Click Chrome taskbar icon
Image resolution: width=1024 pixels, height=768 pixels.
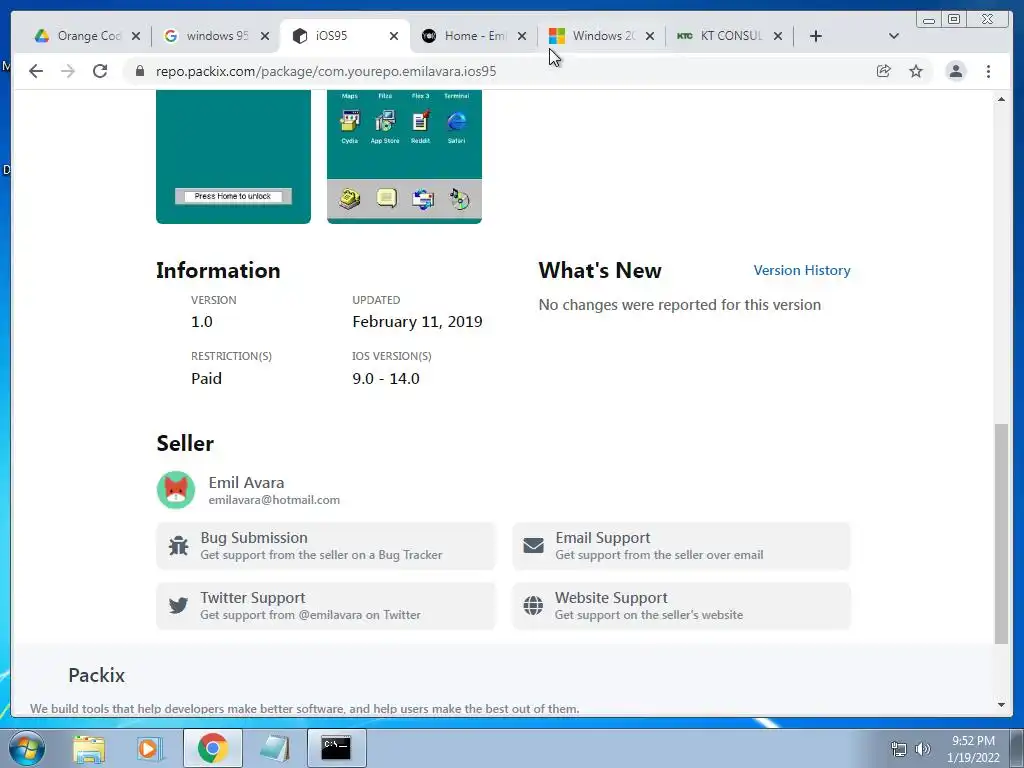[x=212, y=748]
